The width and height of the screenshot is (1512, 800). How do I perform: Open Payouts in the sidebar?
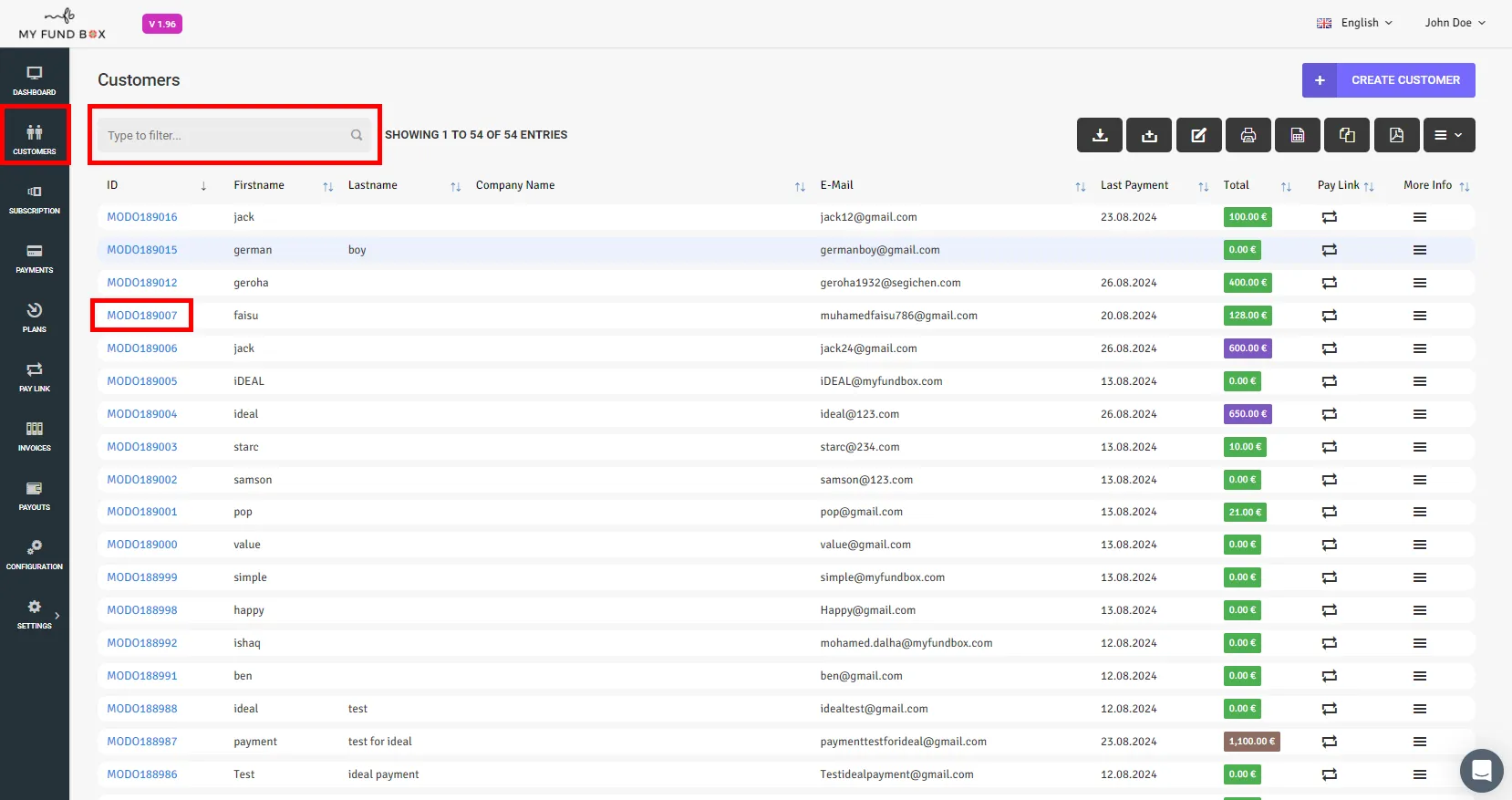[35, 496]
